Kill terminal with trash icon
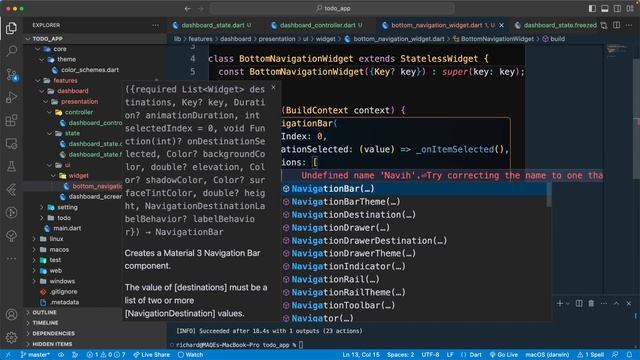Image resolution: width=640 pixels, height=360 pixels. click(x=591, y=303)
